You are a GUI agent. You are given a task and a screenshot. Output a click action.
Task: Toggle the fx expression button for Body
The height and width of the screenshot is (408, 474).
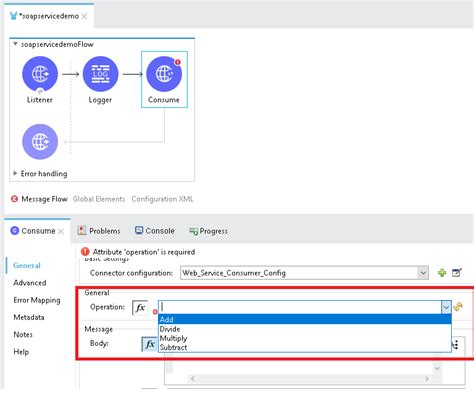149,344
